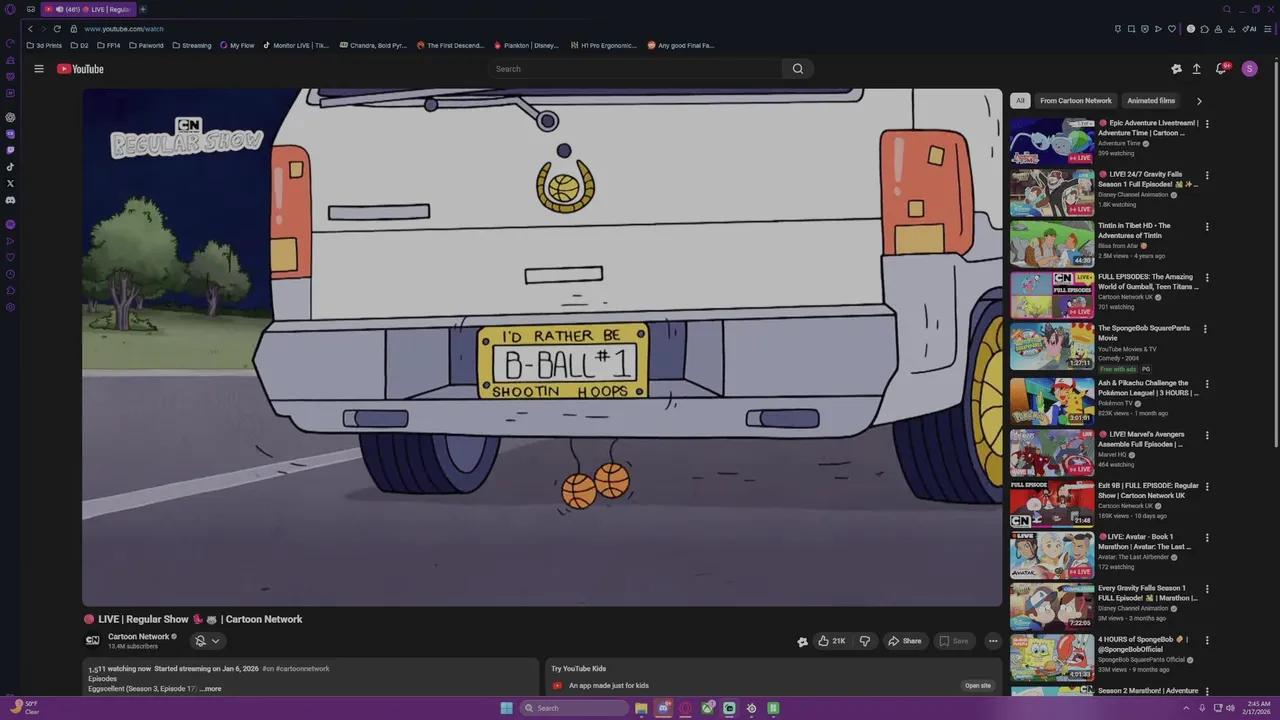Open the taskbar volume speaker icon
Screen dimensions: 1280x720
1229,708
